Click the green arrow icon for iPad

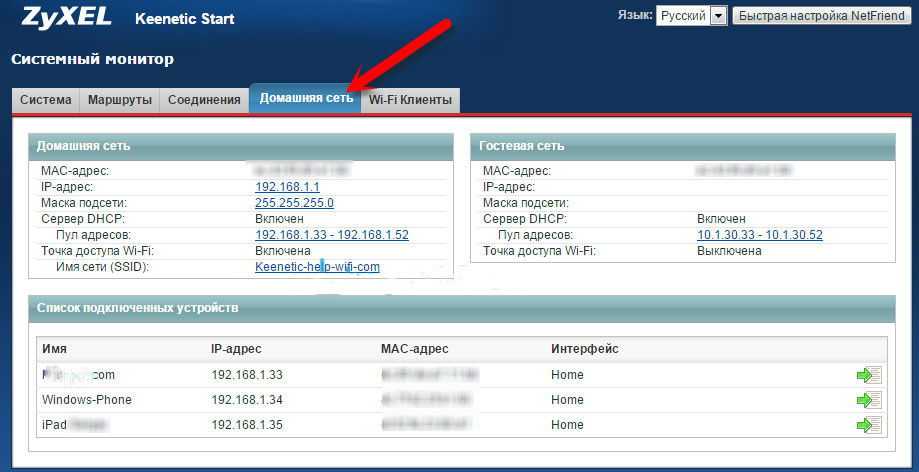tap(867, 425)
